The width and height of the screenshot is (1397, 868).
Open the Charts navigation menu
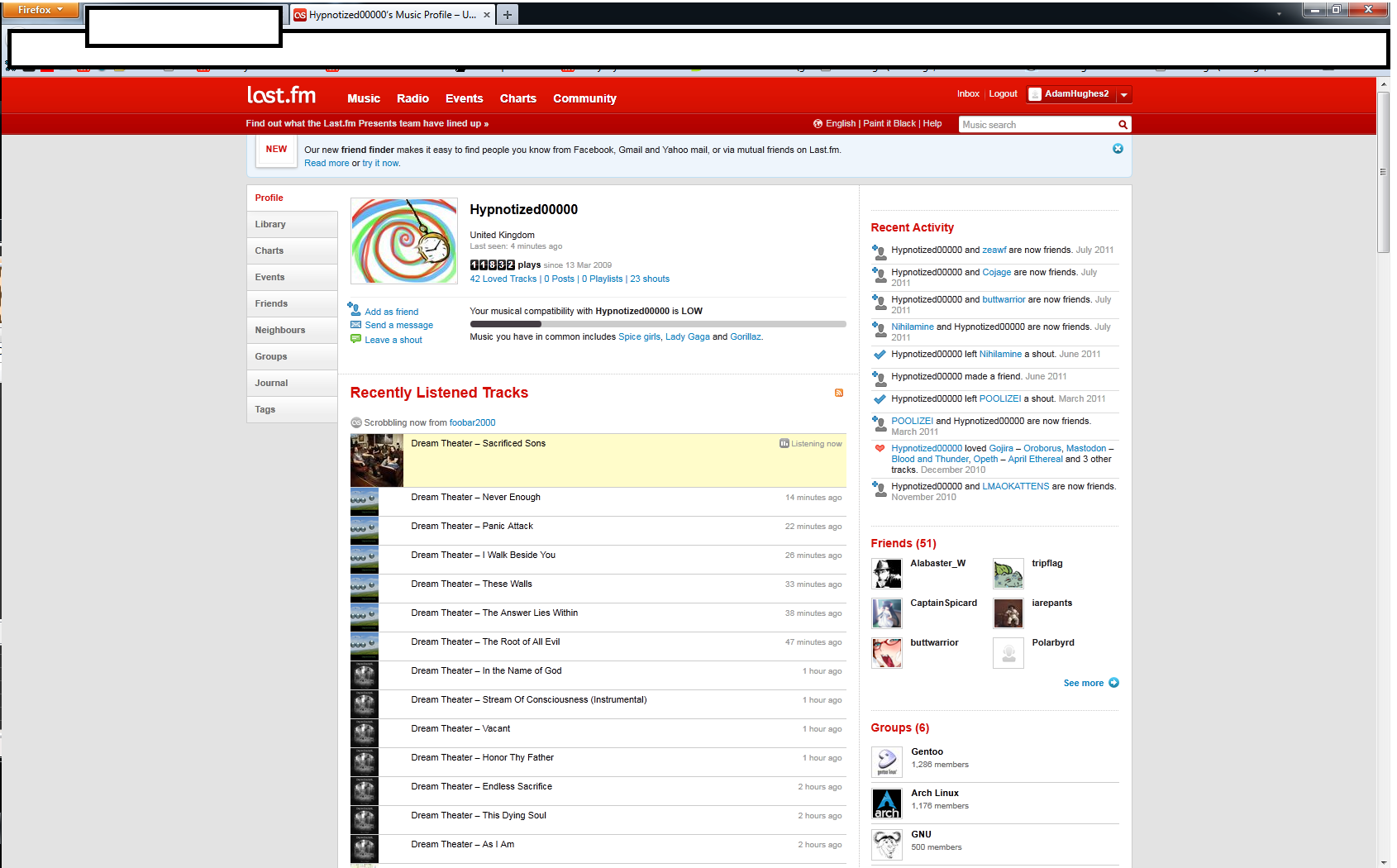point(517,98)
